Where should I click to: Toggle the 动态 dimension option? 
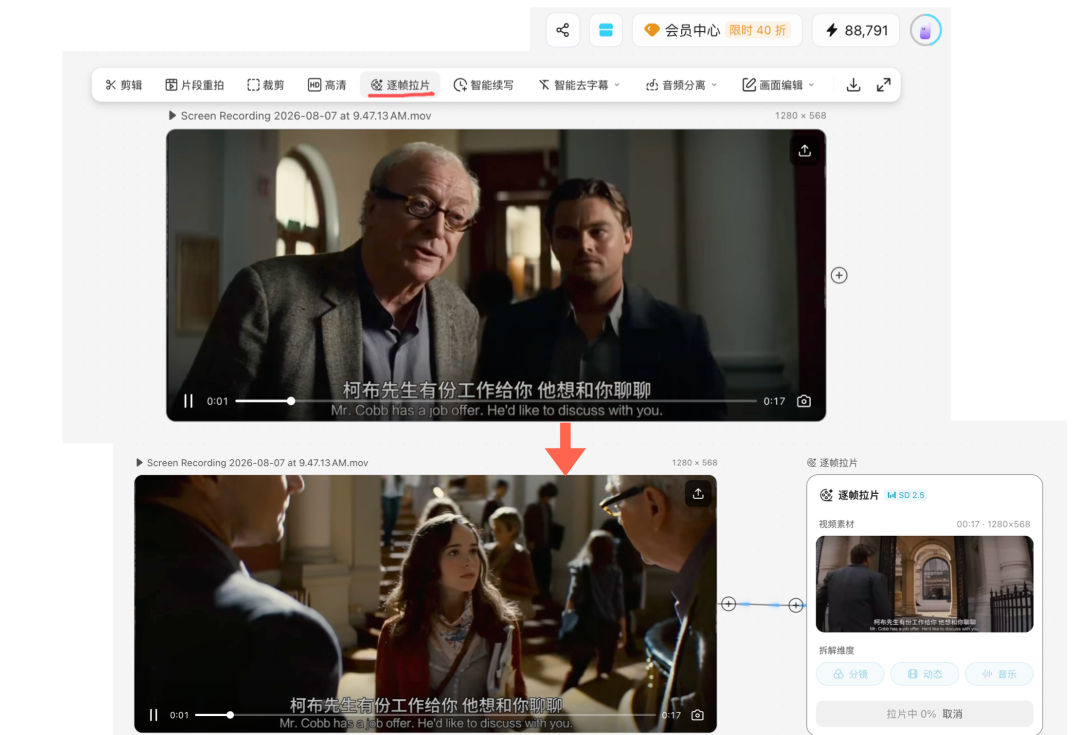click(924, 674)
